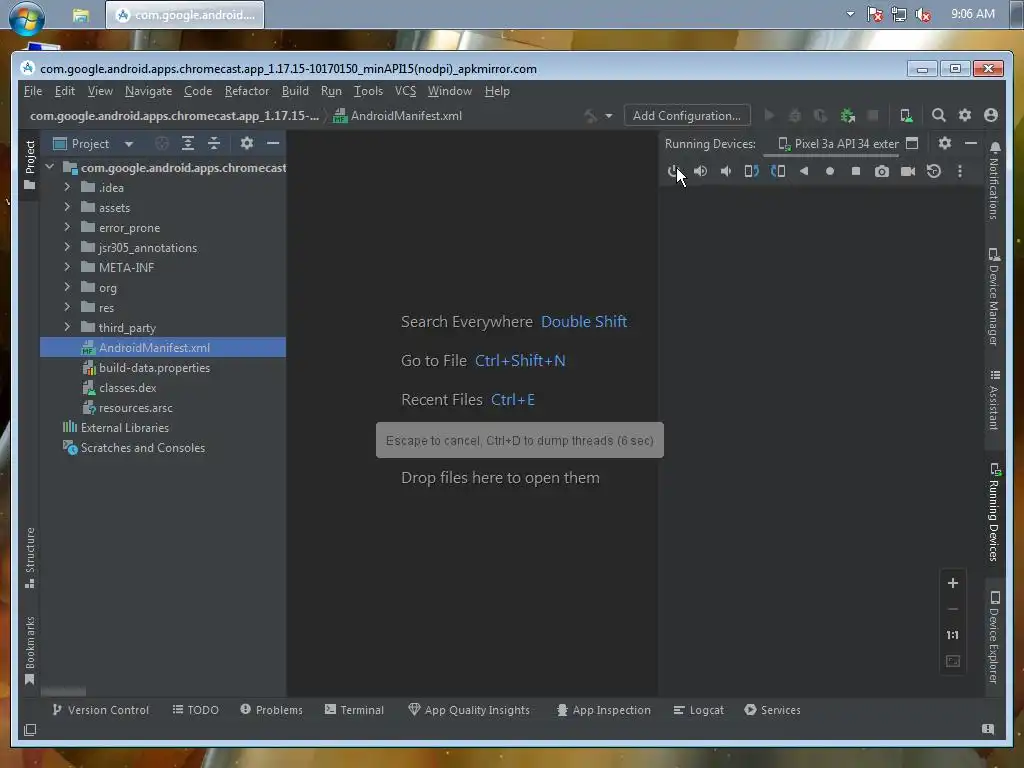Image resolution: width=1024 pixels, height=768 pixels.
Task: Open the Refactor menu
Action: point(246,91)
